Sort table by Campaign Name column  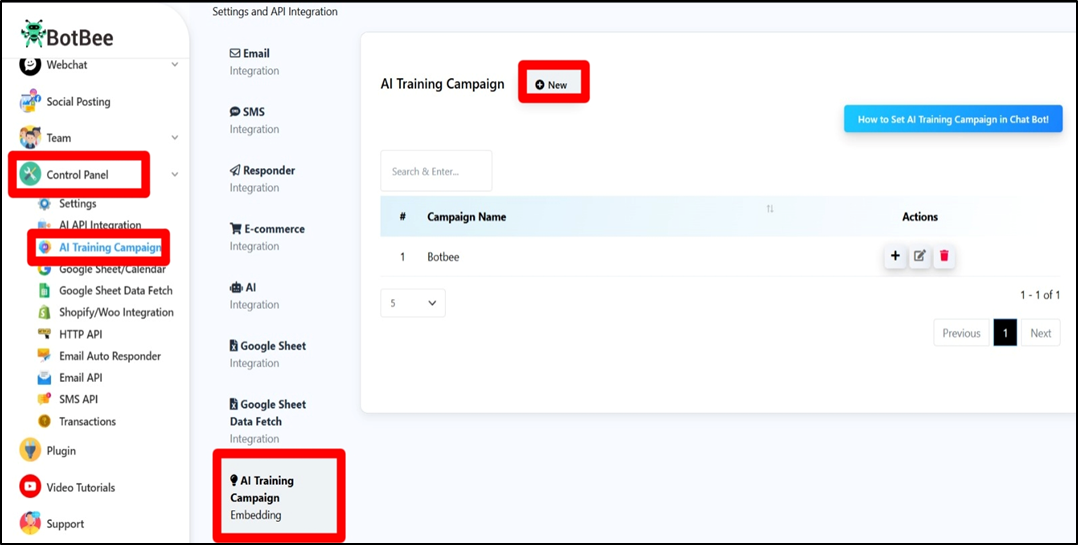[769, 209]
